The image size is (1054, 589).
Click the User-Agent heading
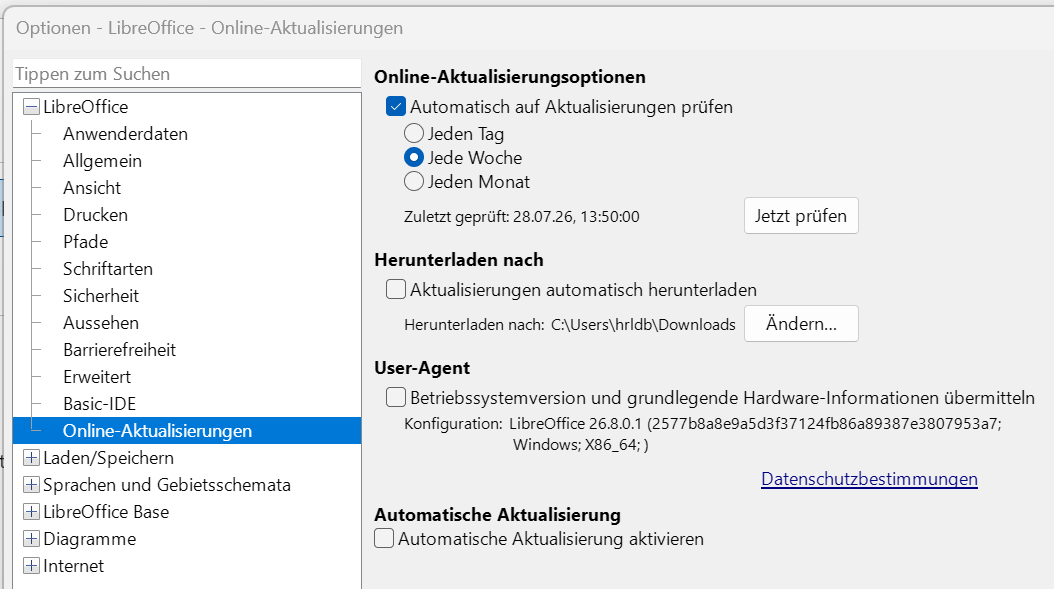click(422, 368)
